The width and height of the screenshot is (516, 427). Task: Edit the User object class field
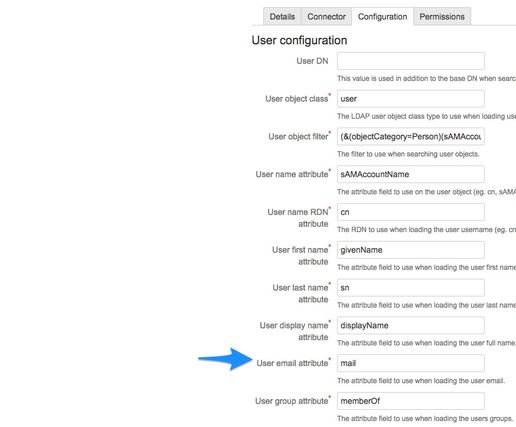point(411,99)
